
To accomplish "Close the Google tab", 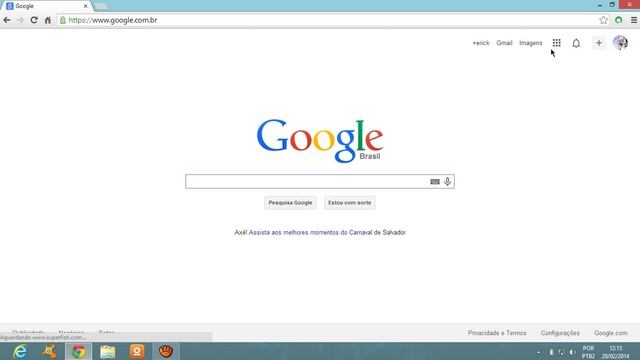I will point(85,6).
